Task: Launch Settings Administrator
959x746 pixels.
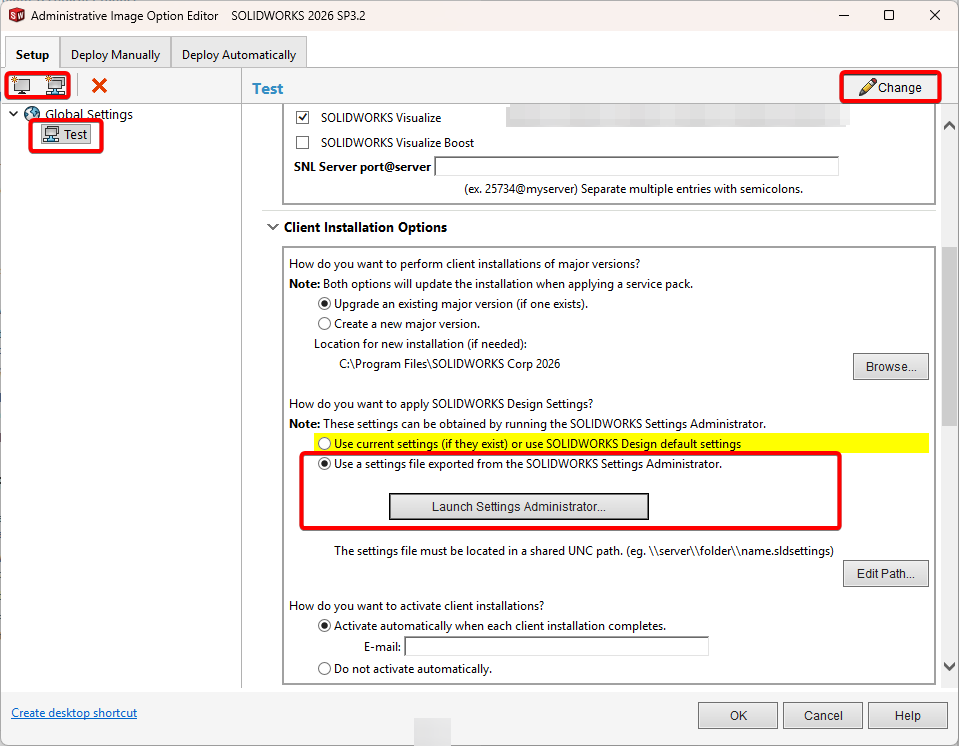Action: (x=519, y=507)
